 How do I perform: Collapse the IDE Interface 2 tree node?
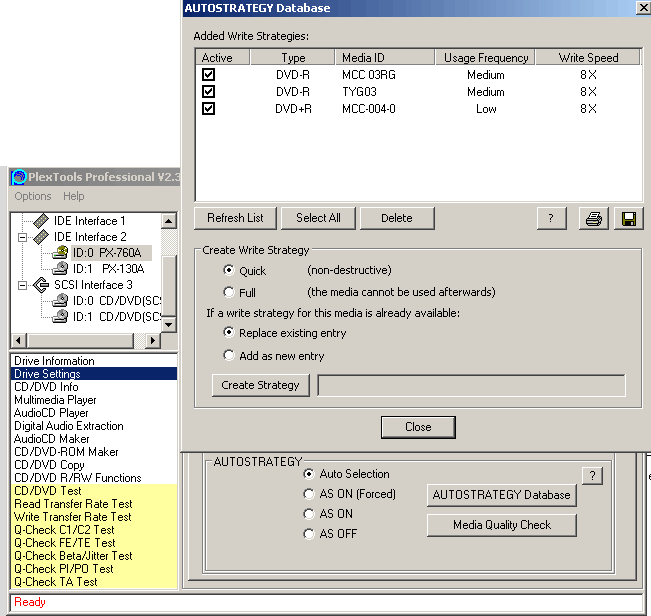point(22,237)
